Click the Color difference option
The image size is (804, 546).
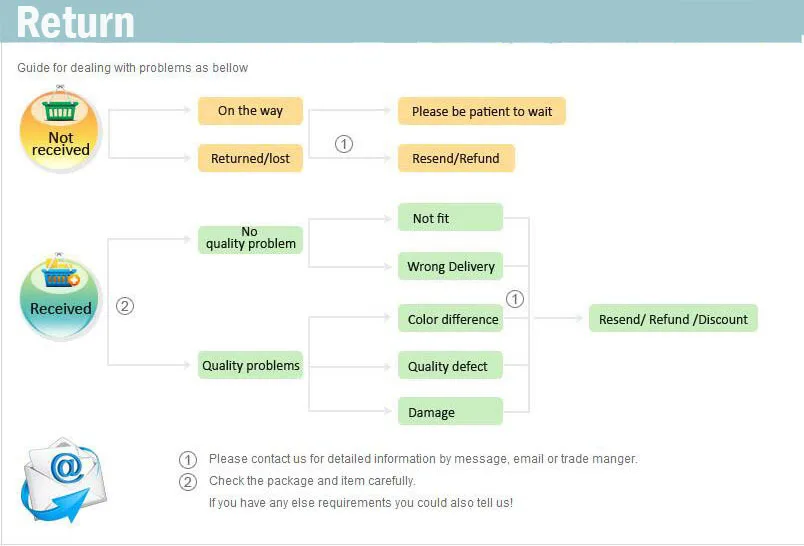pos(450,319)
